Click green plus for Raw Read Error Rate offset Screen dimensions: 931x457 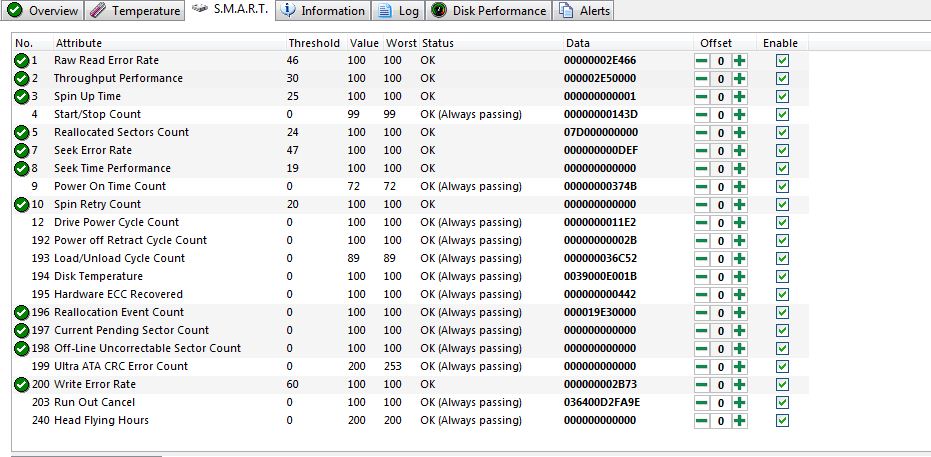point(739,61)
